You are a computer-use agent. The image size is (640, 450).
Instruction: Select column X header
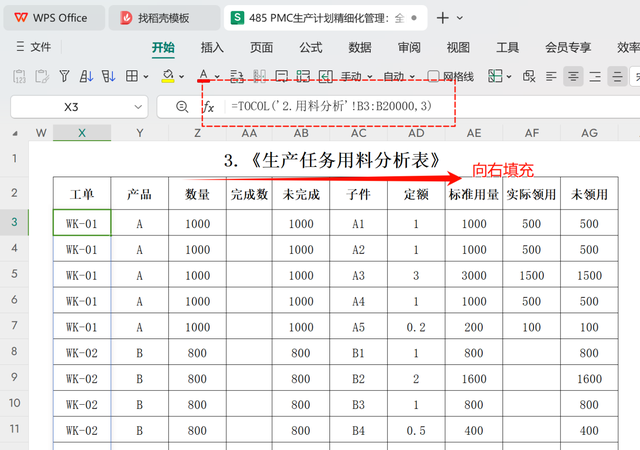click(x=82, y=133)
